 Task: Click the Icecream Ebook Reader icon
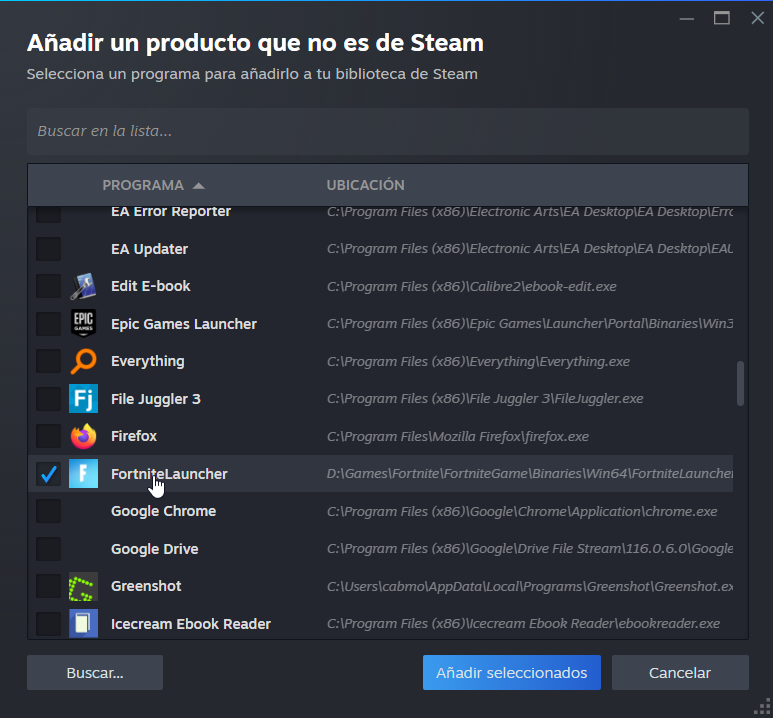click(x=83, y=624)
